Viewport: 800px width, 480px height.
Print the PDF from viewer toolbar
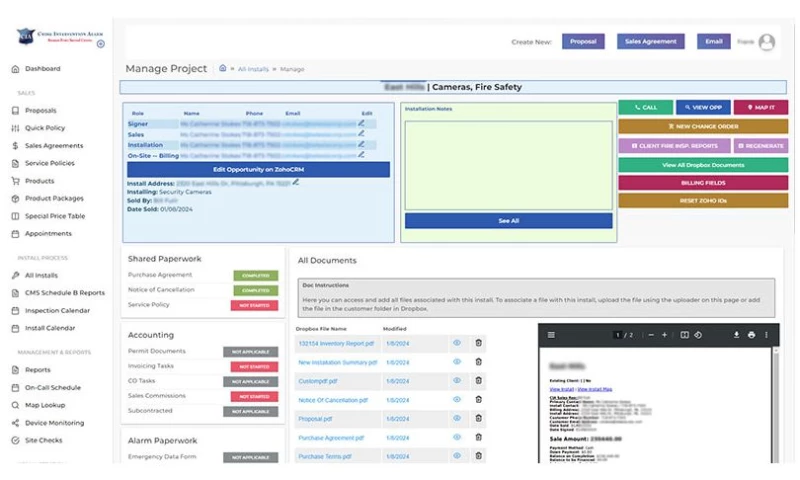click(x=752, y=335)
